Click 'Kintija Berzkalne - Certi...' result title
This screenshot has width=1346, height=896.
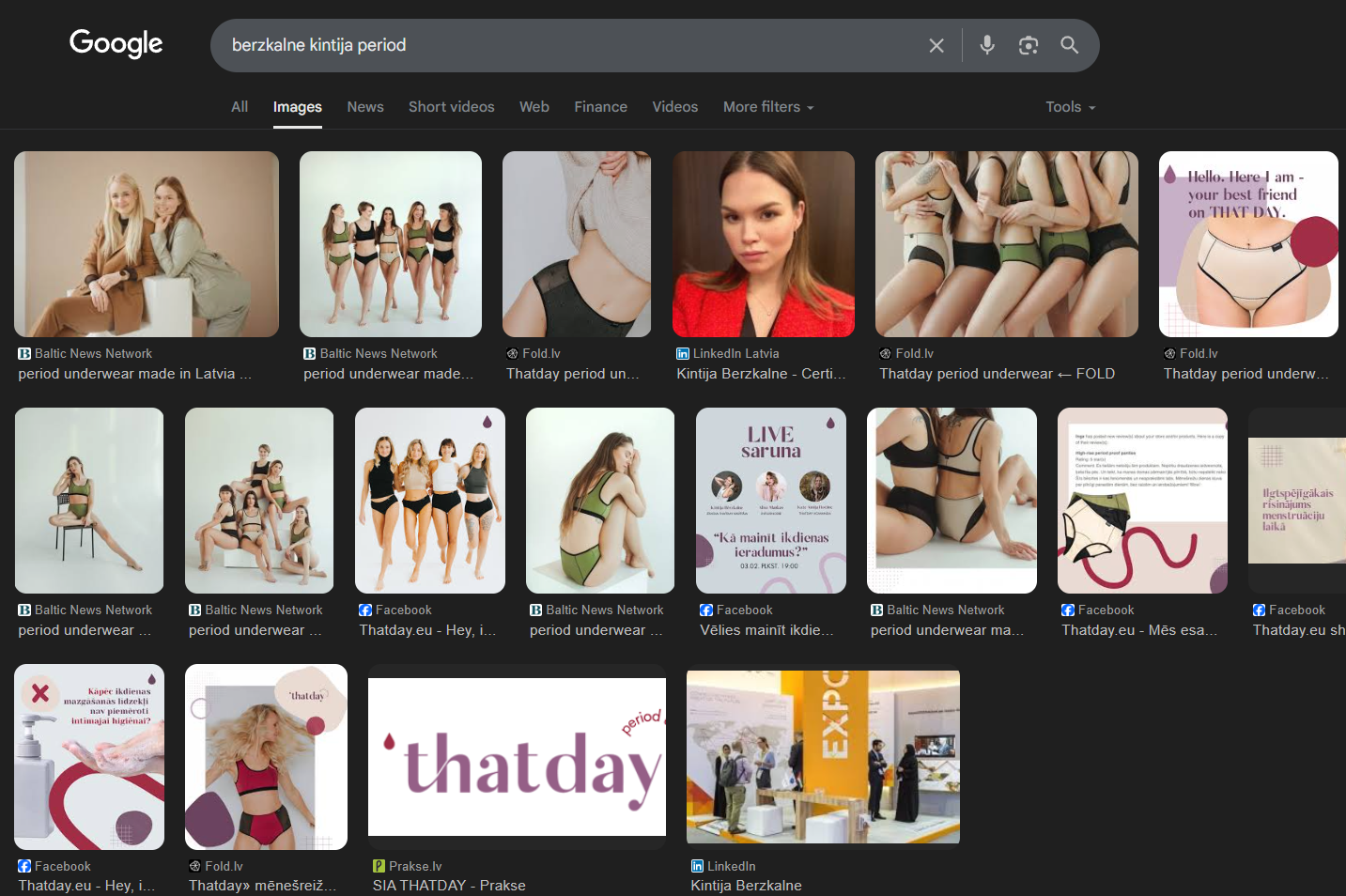tap(761, 374)
